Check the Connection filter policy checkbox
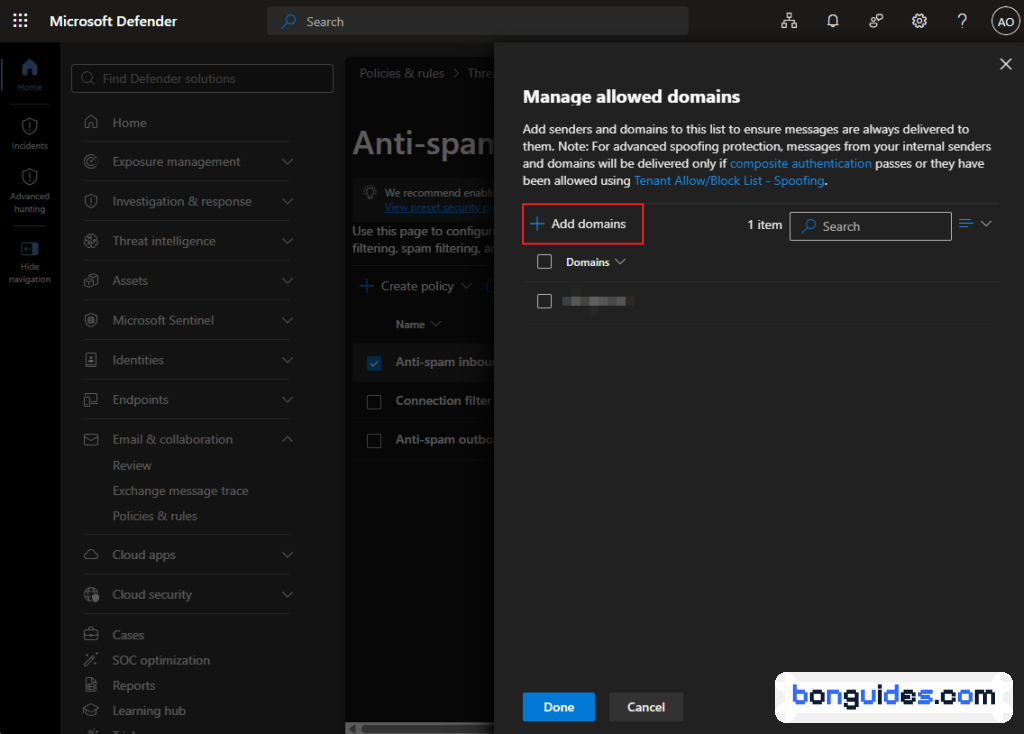1024x734 pixels. 374,402
